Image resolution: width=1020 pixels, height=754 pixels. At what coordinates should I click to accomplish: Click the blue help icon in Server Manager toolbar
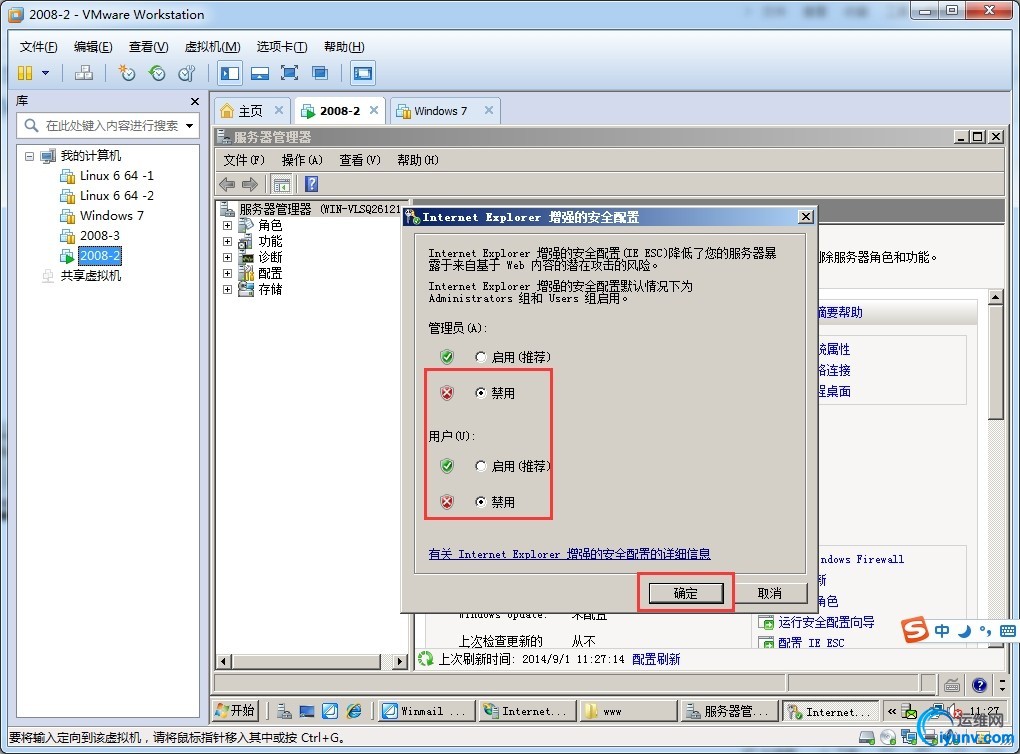pyautogui.click(x=312, y=184)
